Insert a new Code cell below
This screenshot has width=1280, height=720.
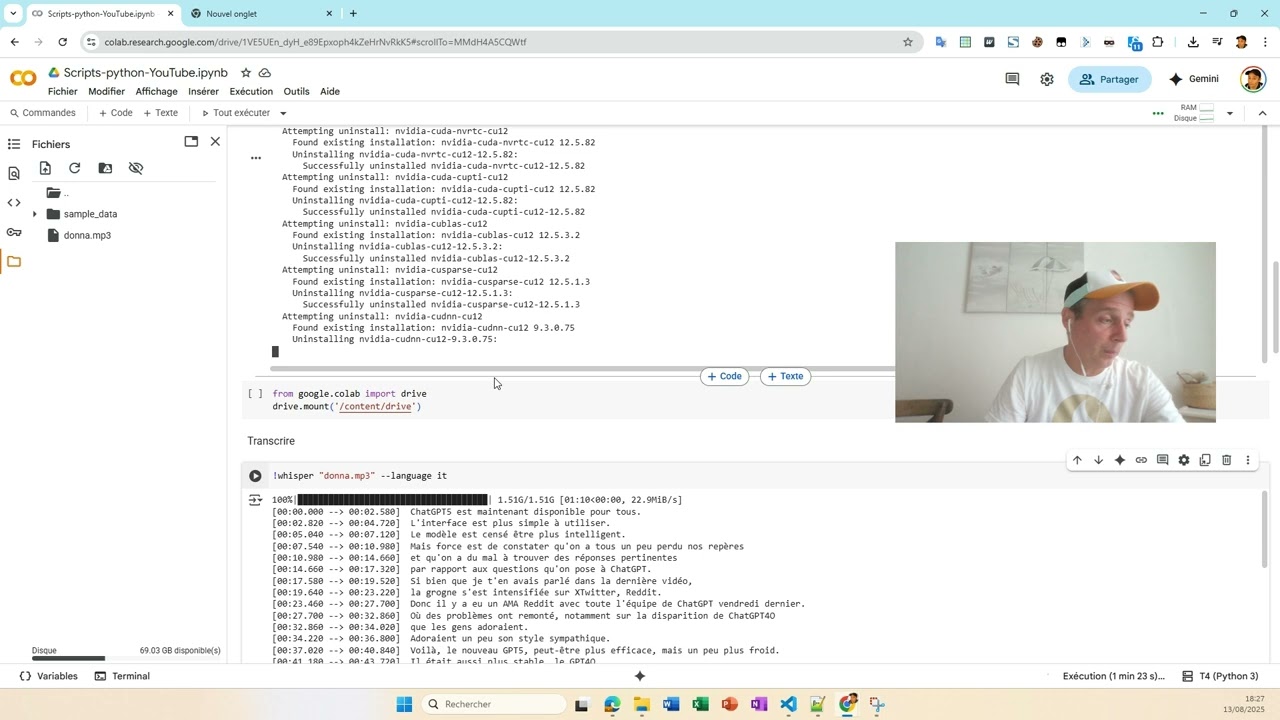pyautogui.click(x=724, y=376)
